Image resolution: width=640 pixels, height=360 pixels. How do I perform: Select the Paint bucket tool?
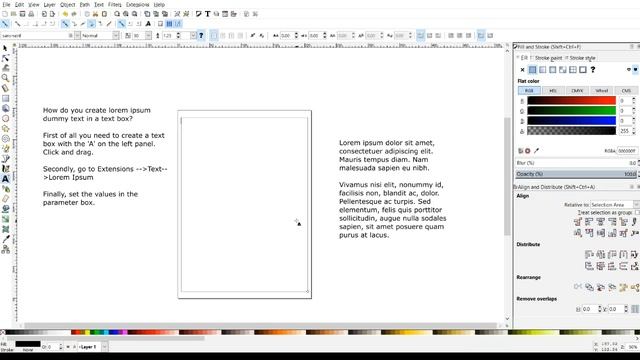tap(5, 209)
